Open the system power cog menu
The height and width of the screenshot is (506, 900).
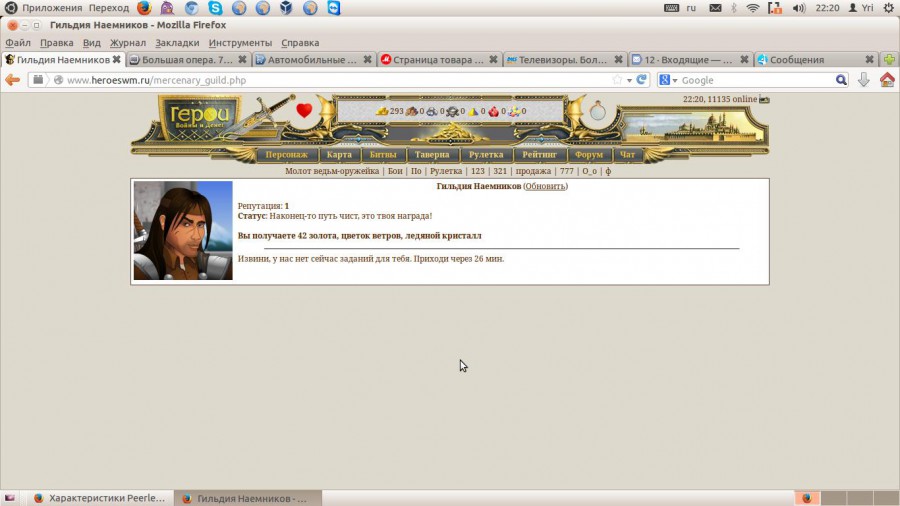coord(889,8)
